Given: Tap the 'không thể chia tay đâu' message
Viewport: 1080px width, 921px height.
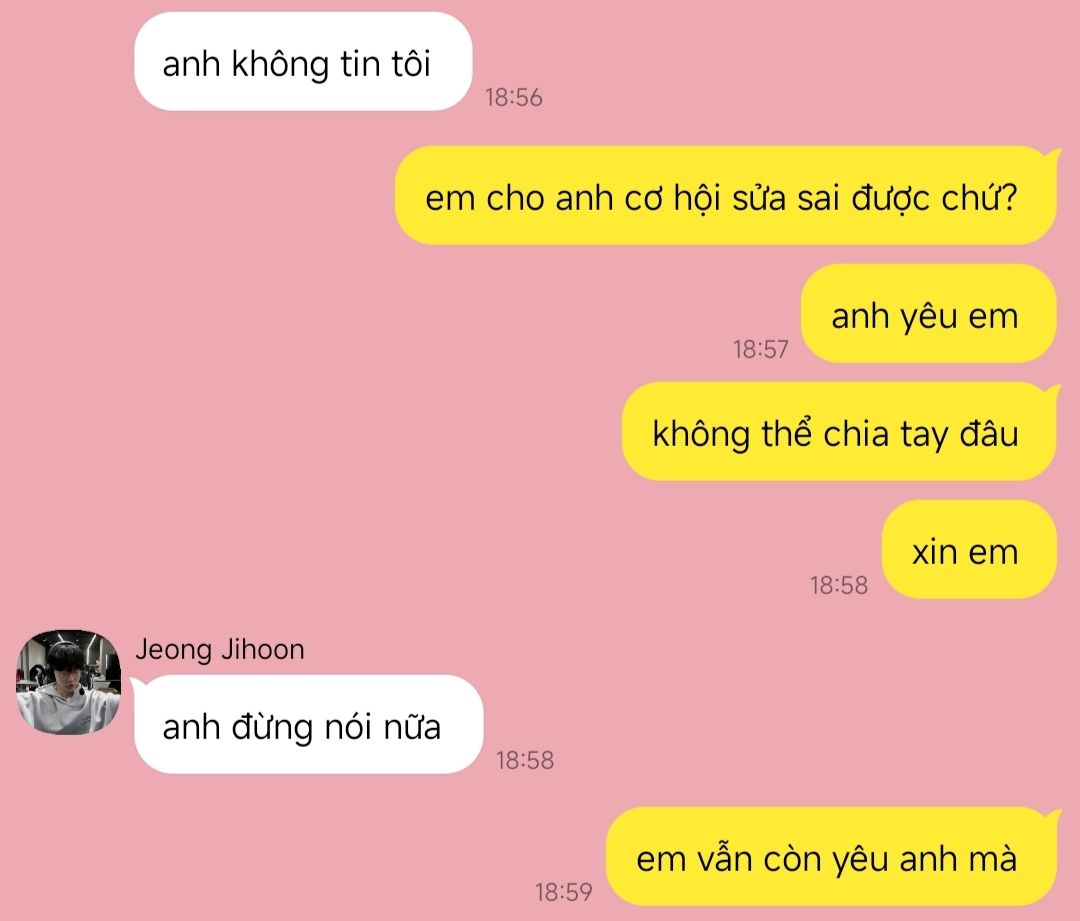Looking at the screenshot, I should (x=839, y=431).
